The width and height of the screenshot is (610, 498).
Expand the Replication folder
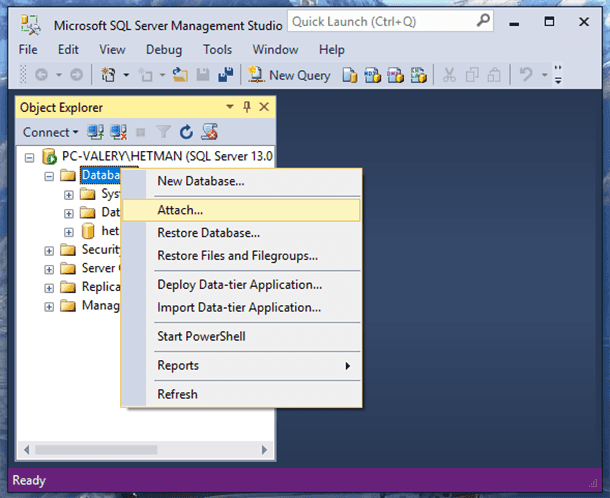pos(49,288)
